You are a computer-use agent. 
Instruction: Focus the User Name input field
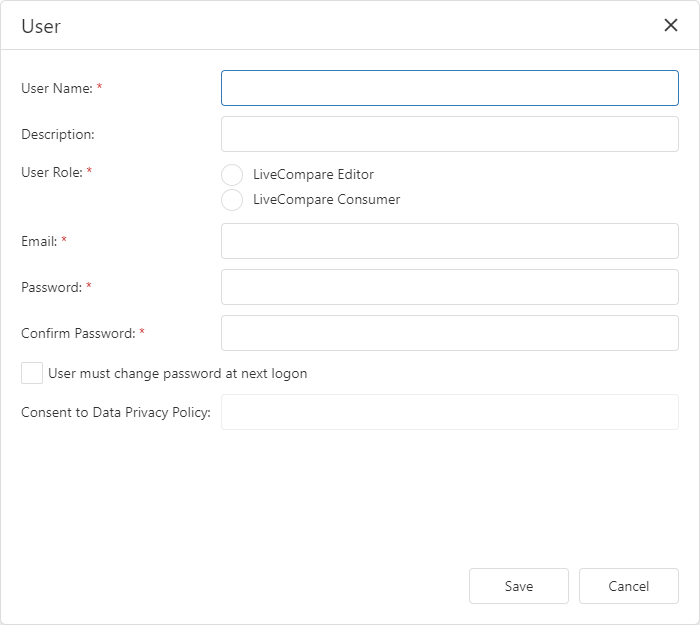(x=450, y=88)
